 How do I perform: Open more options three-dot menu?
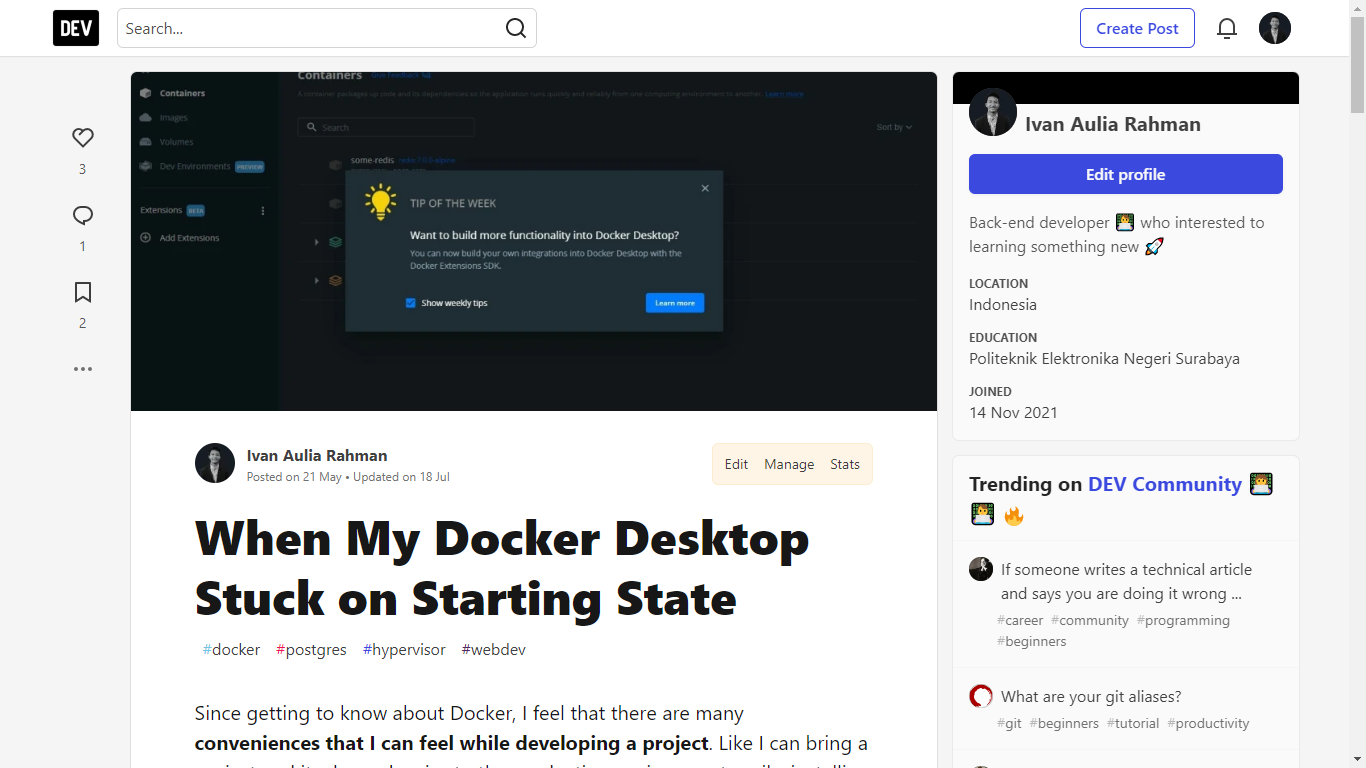pyautogui.click(x=83, y=369)
